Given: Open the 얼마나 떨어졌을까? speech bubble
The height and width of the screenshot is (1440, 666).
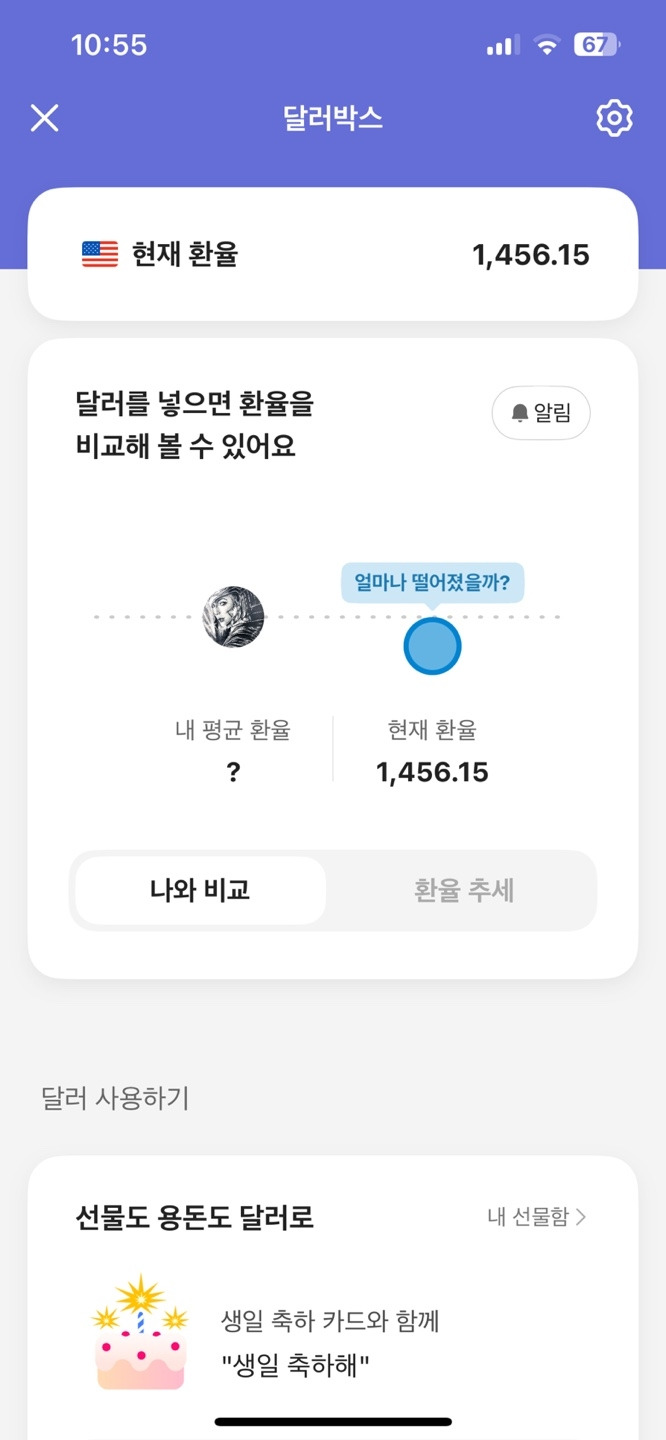Looking at the screenshot, I should (432, 583).
